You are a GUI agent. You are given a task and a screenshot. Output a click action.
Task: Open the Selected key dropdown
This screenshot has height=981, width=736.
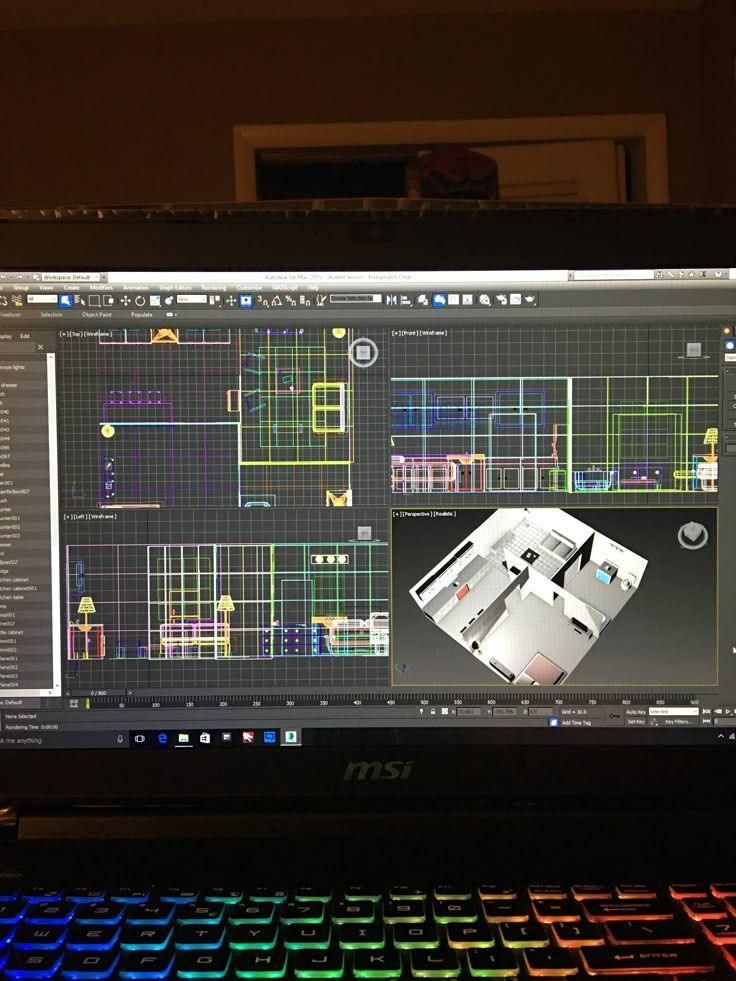coord(673,711)
